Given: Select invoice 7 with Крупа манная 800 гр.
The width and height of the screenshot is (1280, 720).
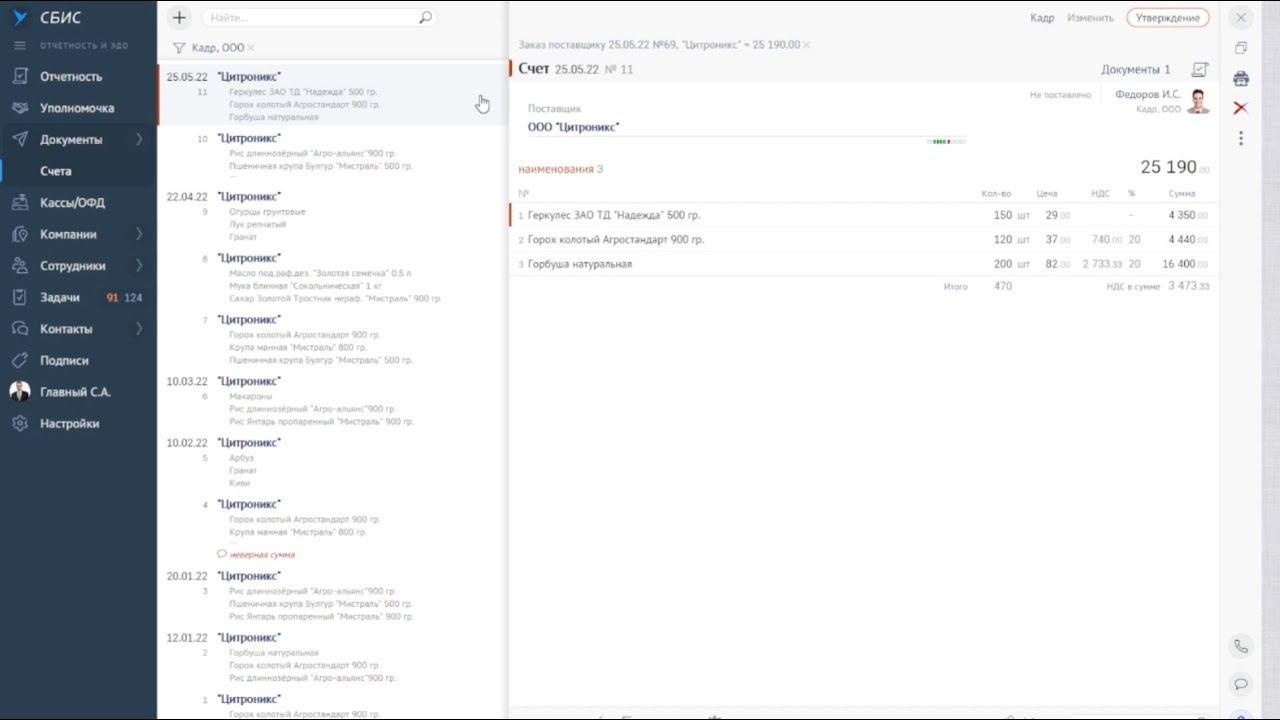Looking at the screenshot, I should tap(332, 340).
